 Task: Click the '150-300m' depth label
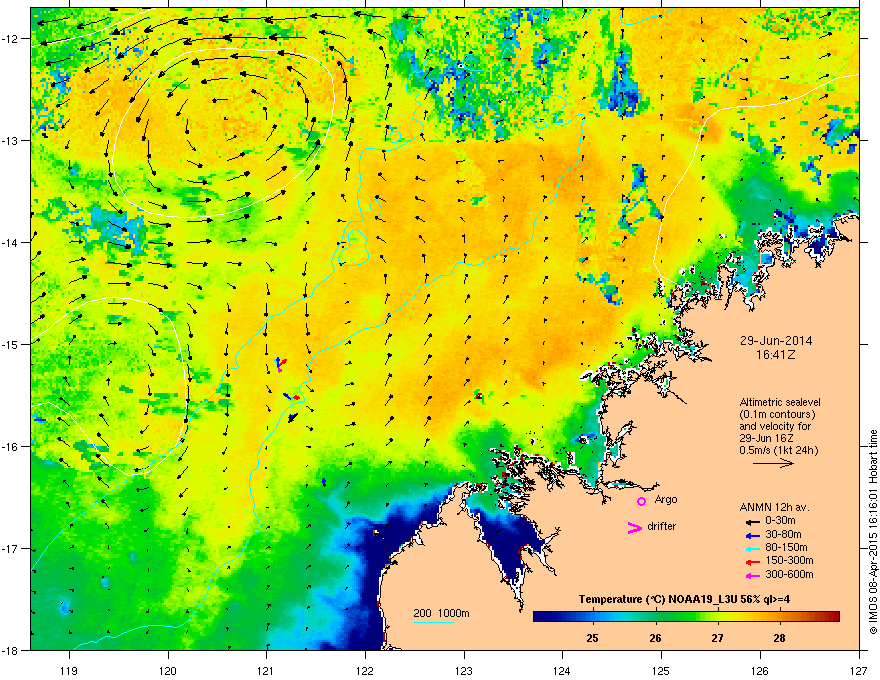[789, 560]
